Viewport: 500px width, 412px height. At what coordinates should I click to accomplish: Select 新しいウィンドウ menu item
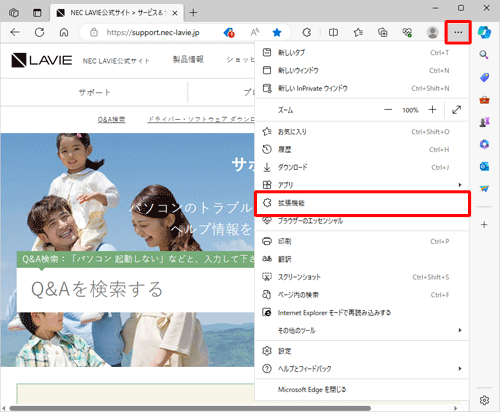point(362,70)
